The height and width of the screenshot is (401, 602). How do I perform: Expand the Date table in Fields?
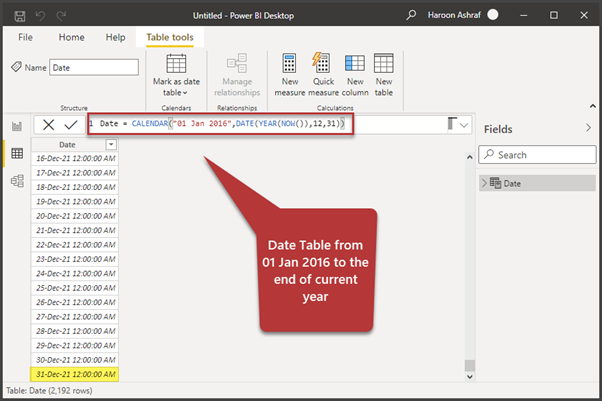[484, 183]
